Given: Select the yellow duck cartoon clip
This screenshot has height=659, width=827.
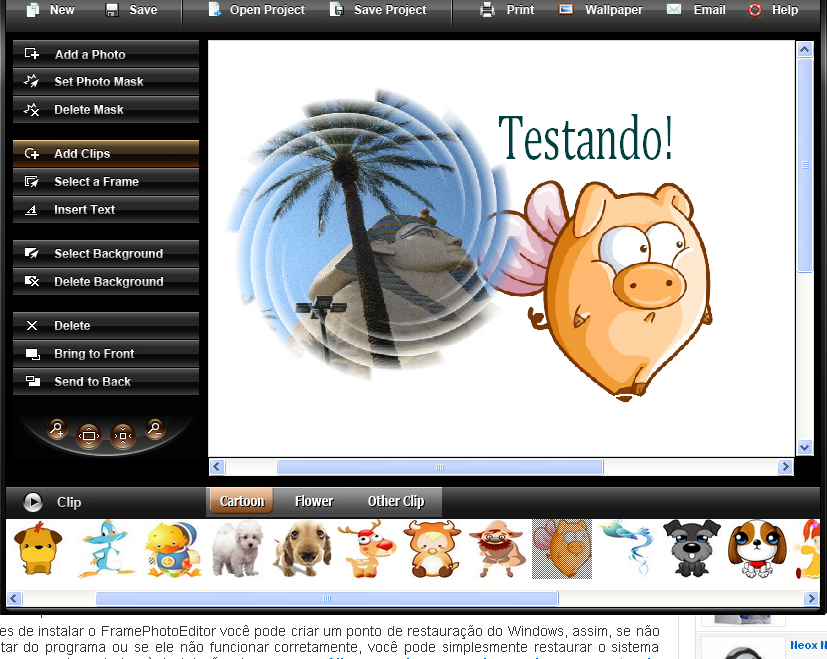Looking at the screenshot, I should [173, 550].
